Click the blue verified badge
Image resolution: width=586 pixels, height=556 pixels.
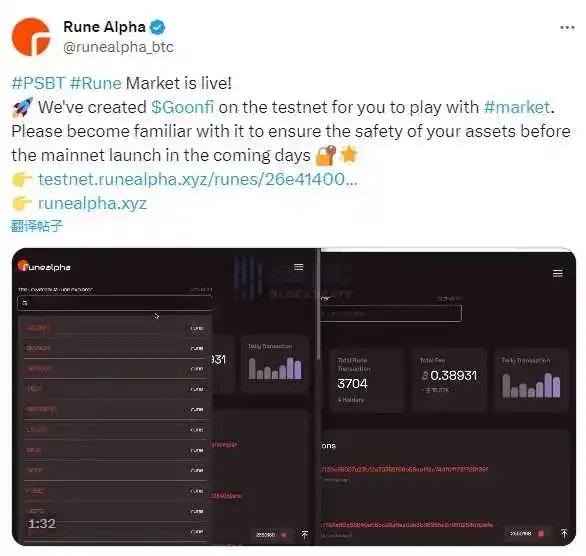point(157,27)
